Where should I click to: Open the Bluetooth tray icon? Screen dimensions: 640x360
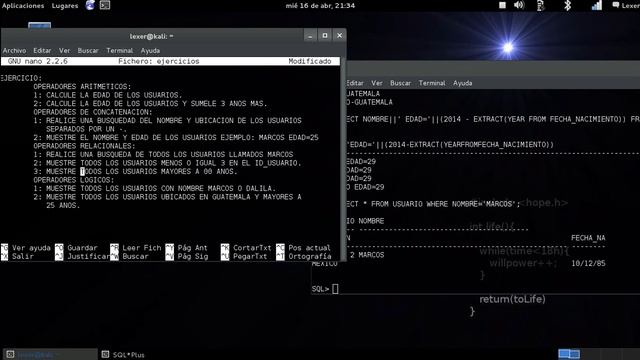567,5
